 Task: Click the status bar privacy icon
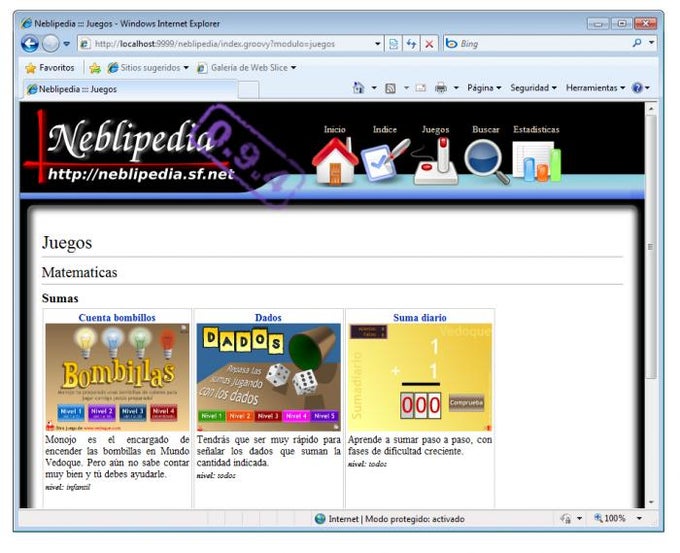tap(566, 519)
